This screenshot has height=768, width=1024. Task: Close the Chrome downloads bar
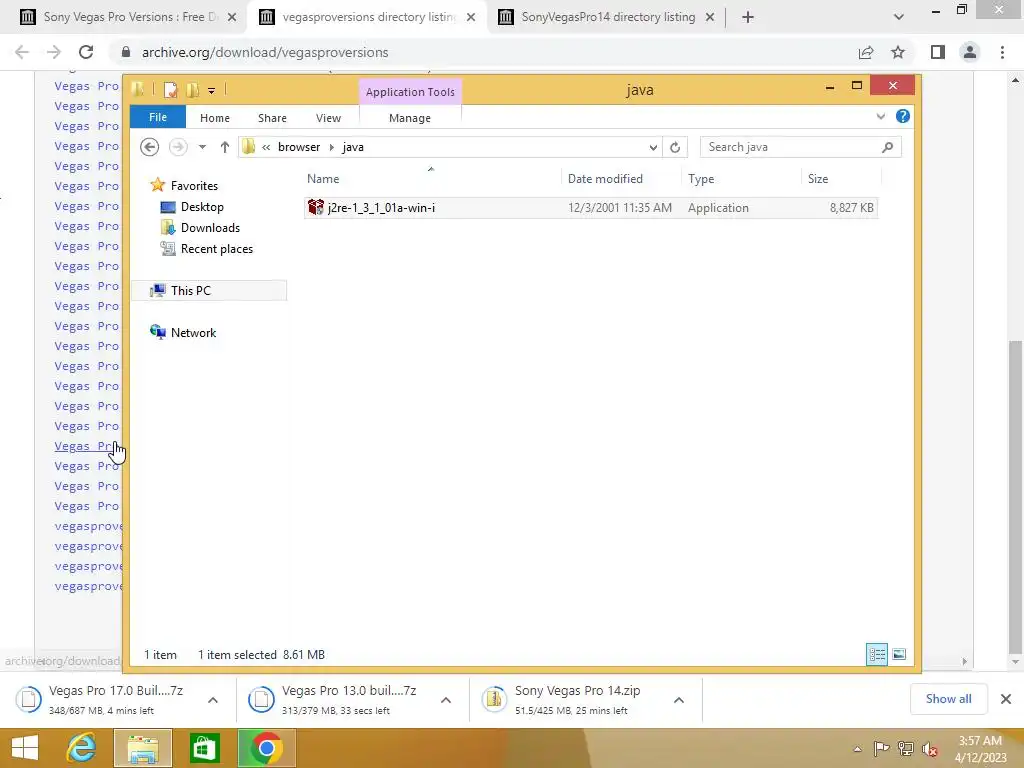coord(1006,699)
